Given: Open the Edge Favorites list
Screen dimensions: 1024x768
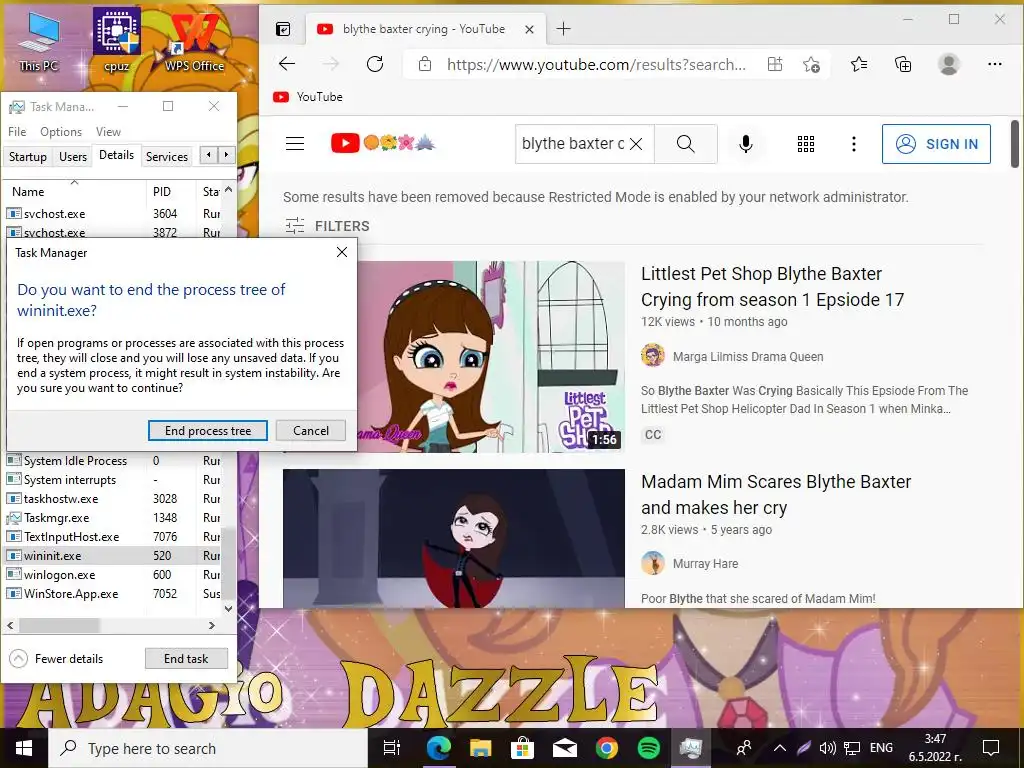Looking at the screenshot, I should coord(859,64).
